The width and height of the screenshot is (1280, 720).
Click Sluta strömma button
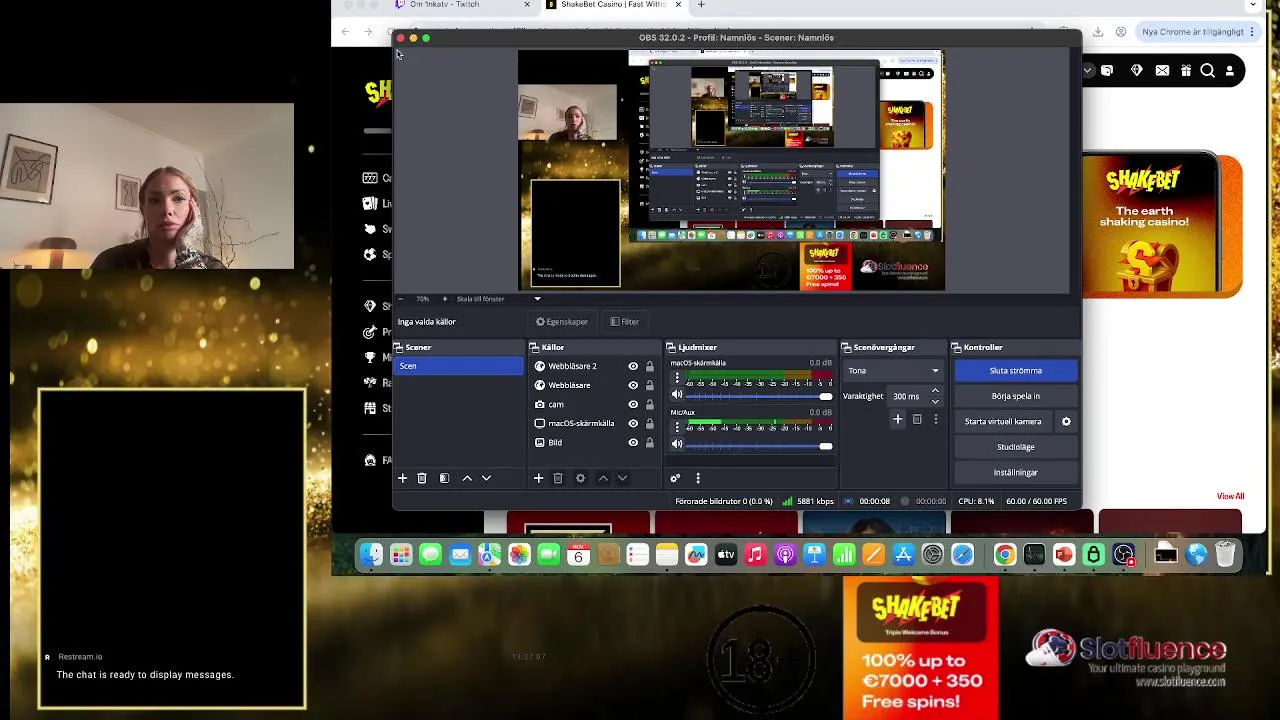(1016, 371)
